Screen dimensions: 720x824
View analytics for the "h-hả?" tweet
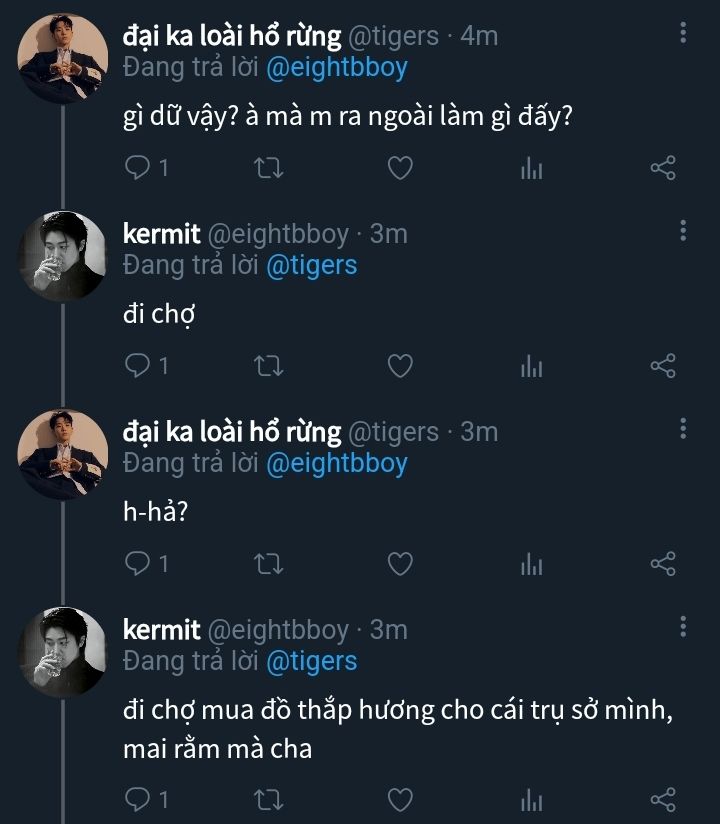pos(531,564)
